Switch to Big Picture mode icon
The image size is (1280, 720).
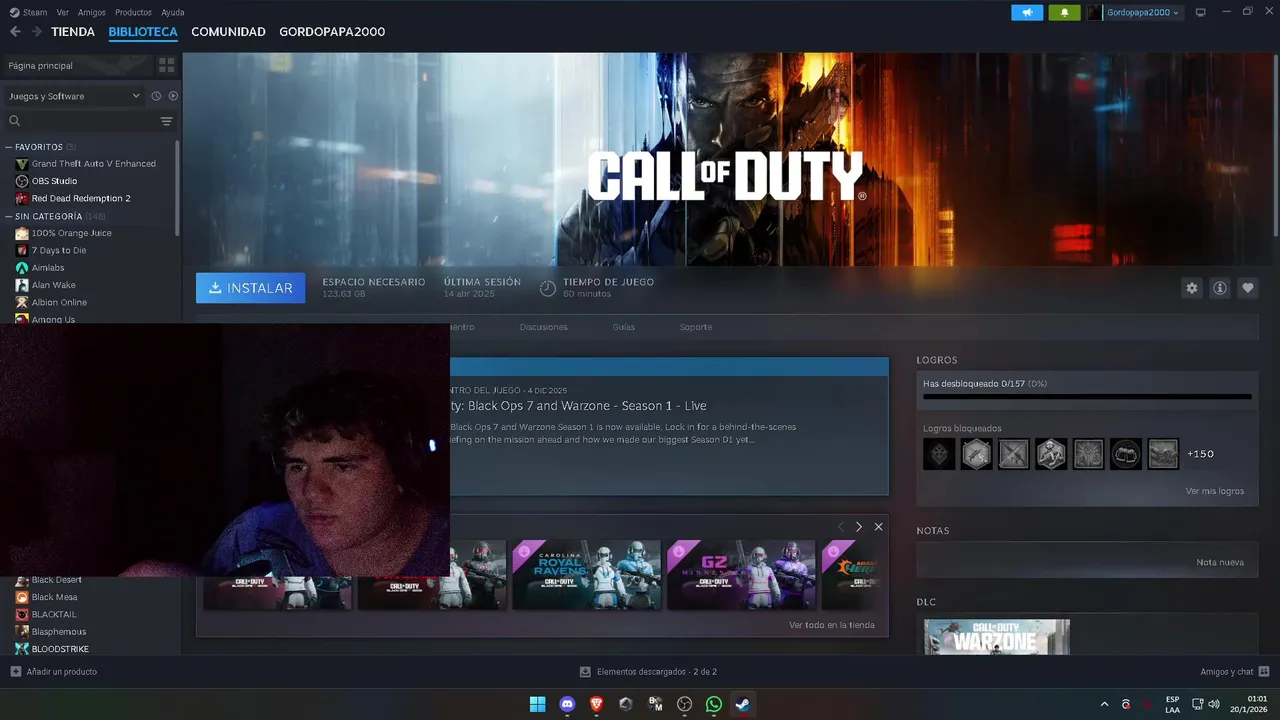coord(1200,12)
